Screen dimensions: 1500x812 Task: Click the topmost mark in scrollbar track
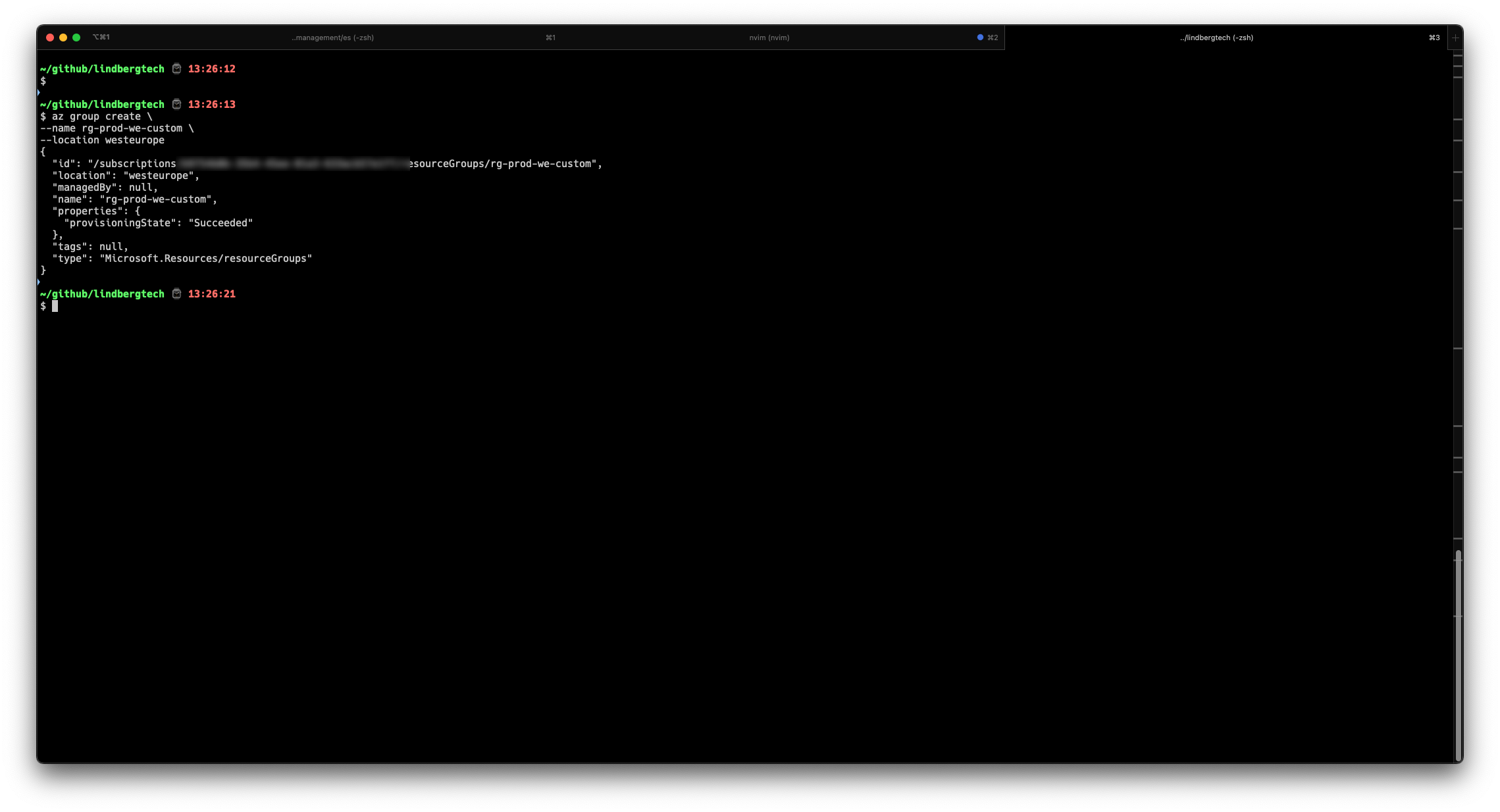pos(1457,57)
